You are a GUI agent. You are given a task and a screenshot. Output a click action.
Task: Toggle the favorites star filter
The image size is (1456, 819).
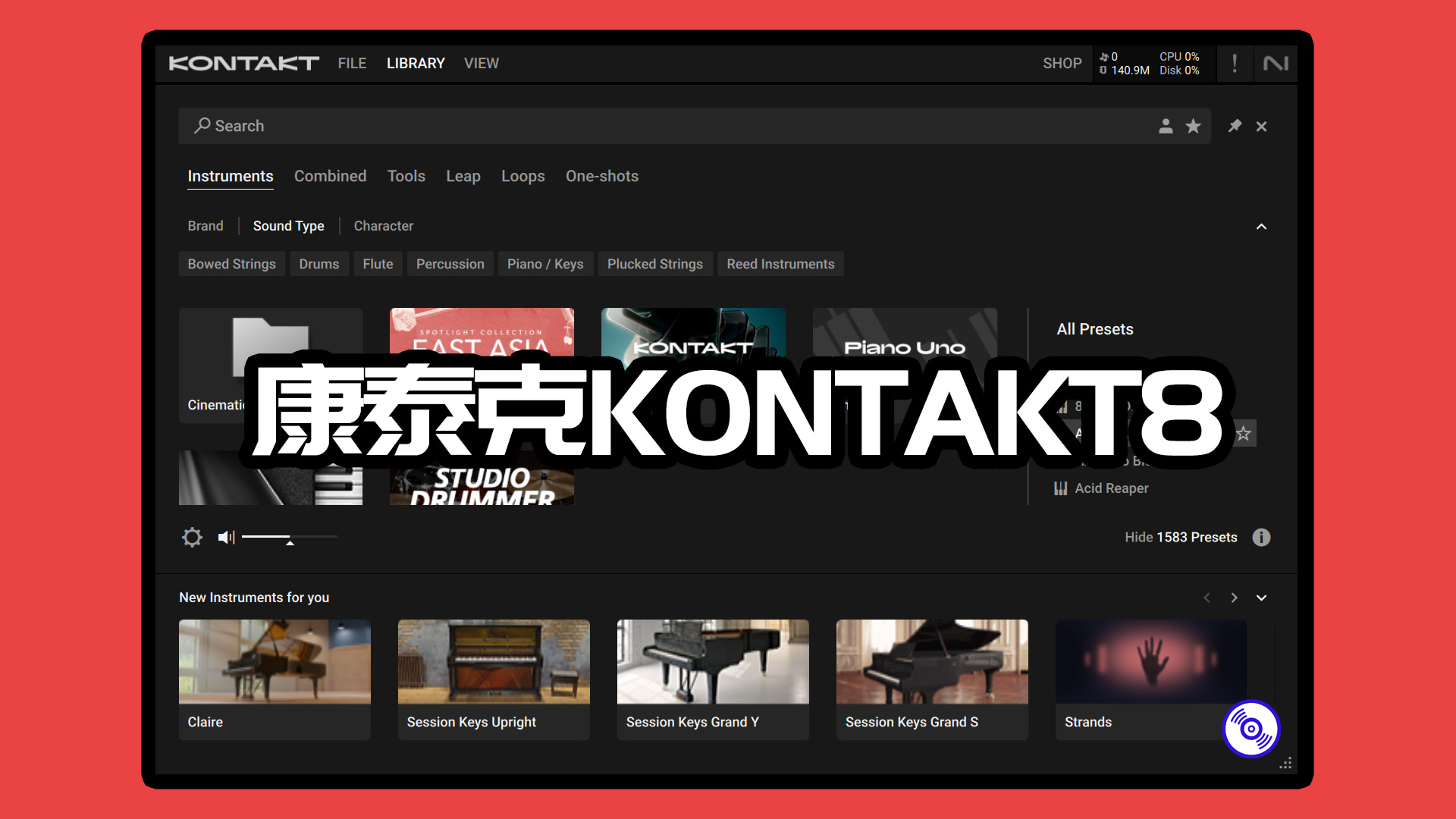pyautogui.click(x=1193, y=126)
